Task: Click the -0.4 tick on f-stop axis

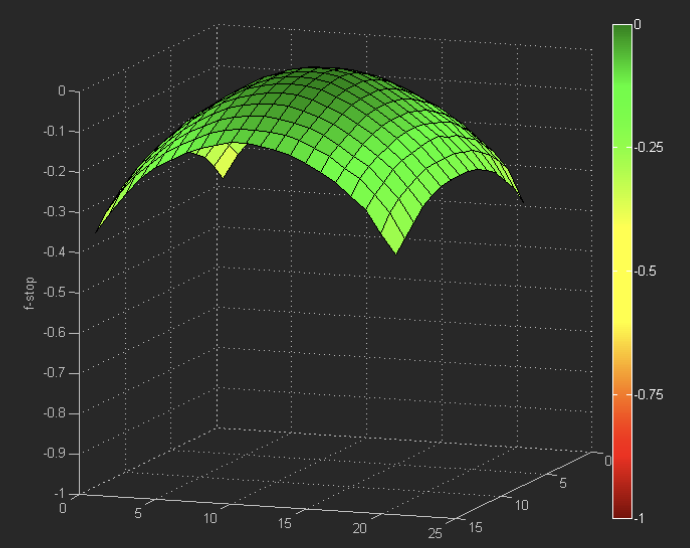Action: pos(55,252)
